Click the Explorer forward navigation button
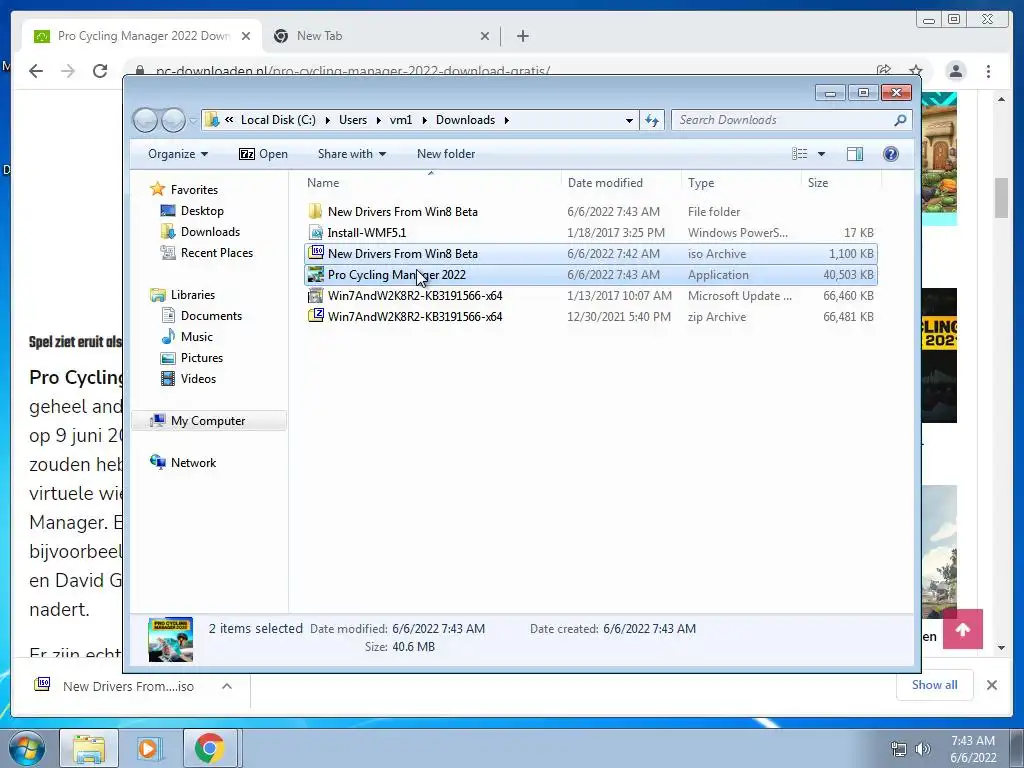Viewport: 1024px width, 768px height. coord(173,120)
